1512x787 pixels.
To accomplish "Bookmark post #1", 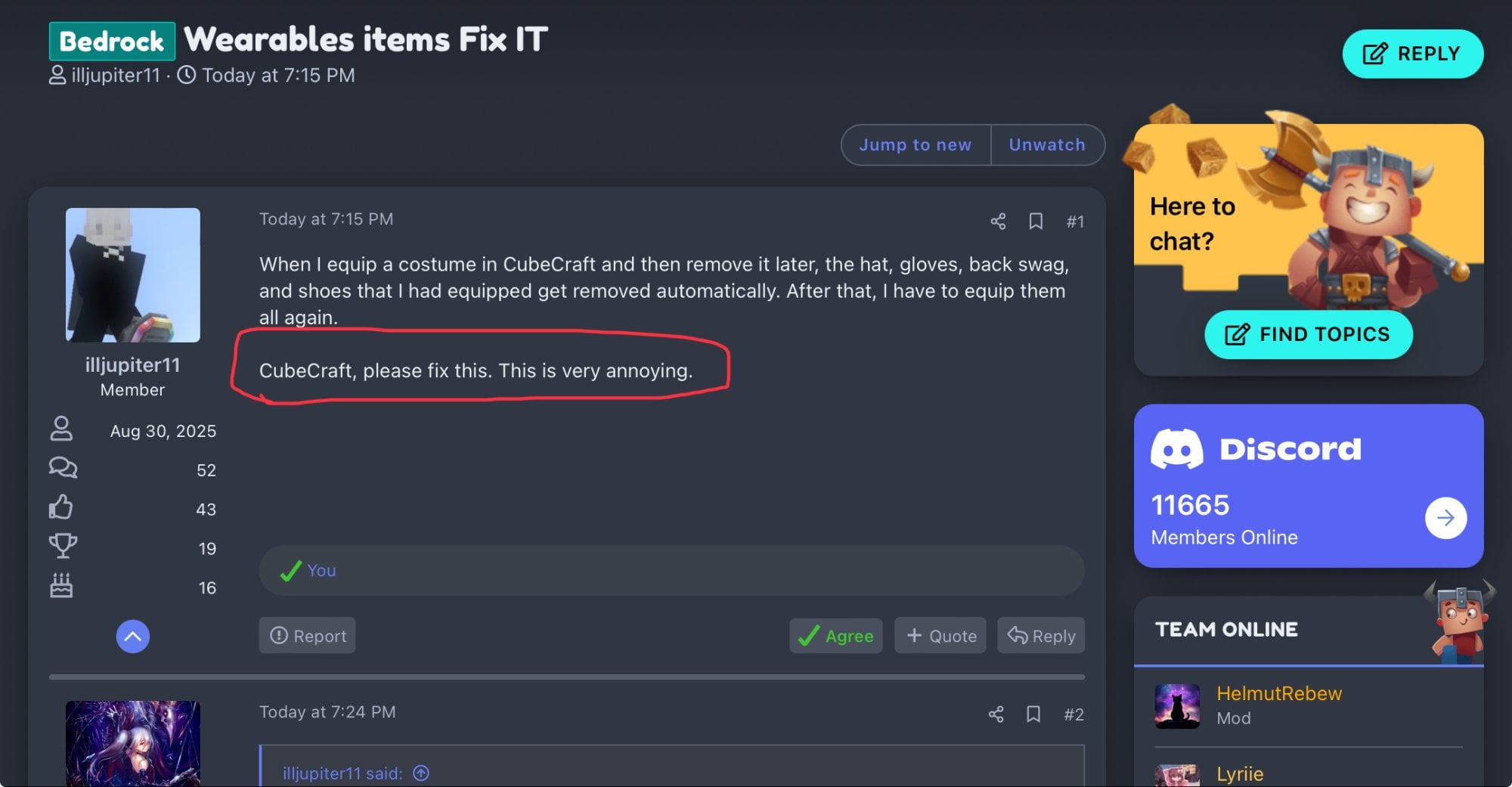I will [1036, 221].
